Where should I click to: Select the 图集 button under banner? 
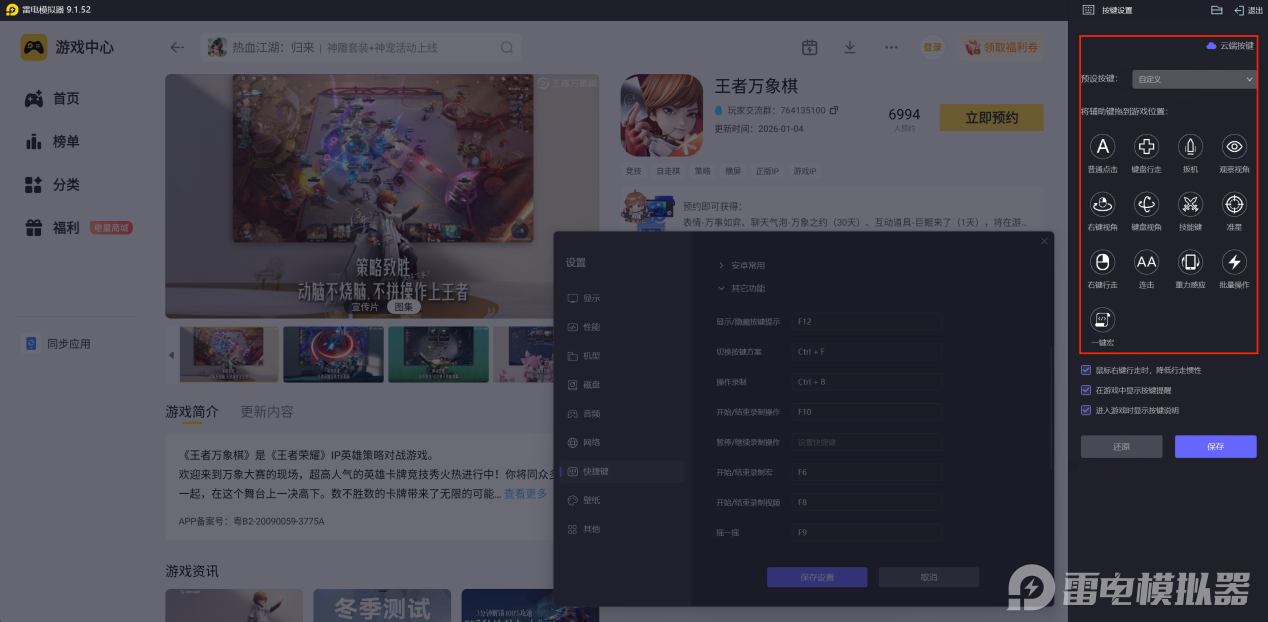pyautogui.click(x=403, y=307)
